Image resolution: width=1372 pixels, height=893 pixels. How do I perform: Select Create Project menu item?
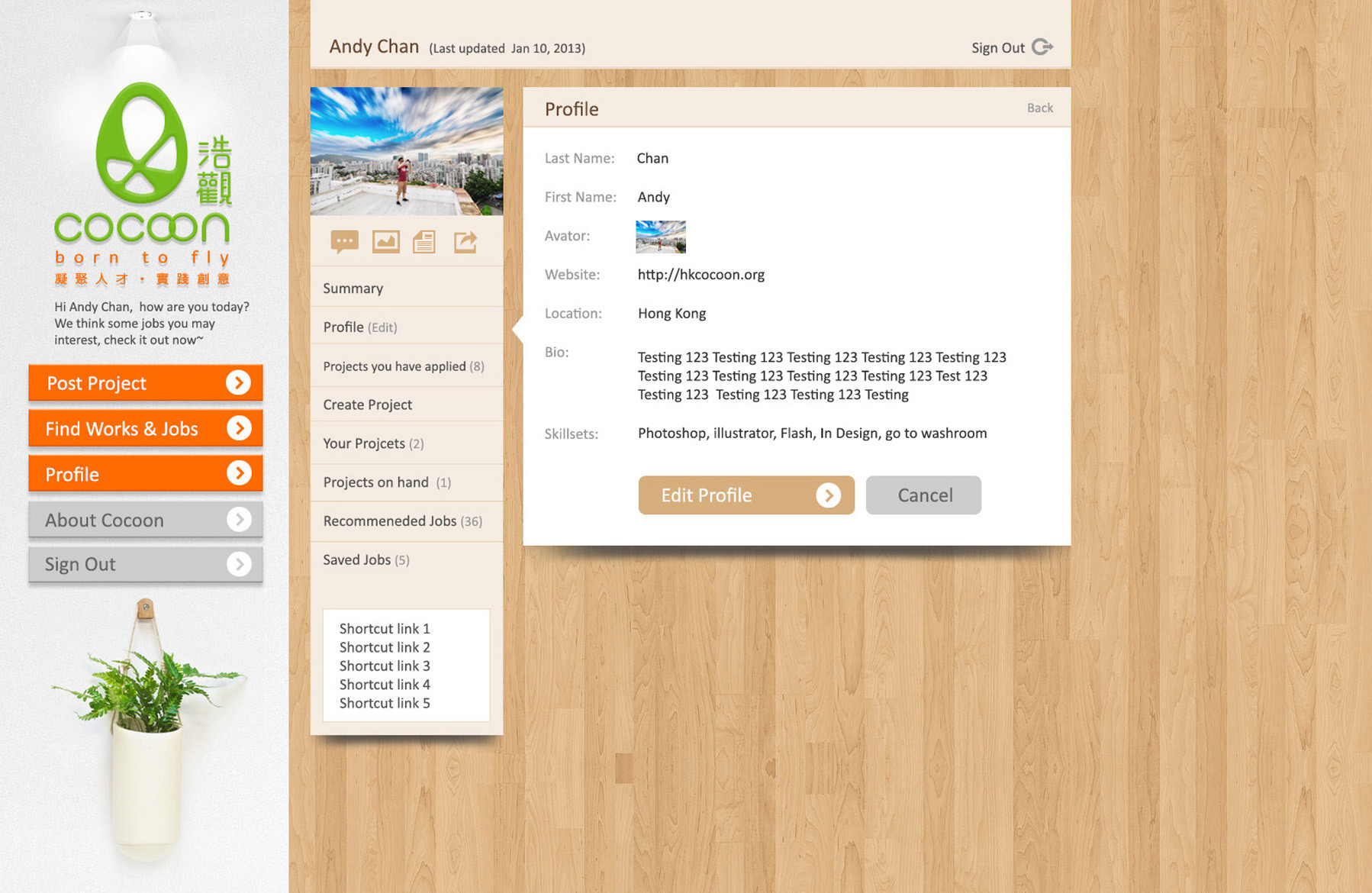407,405
